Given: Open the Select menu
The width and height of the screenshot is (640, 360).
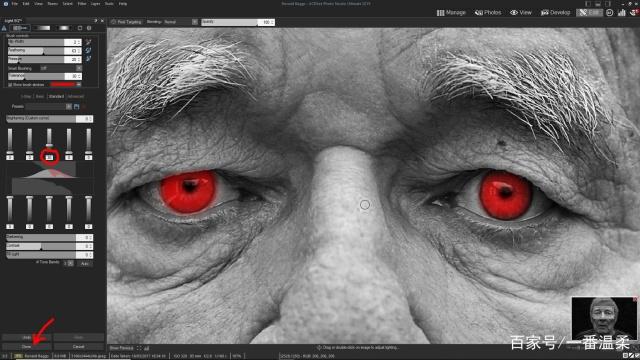Looking at the screenshot, I should coord(67,4).
